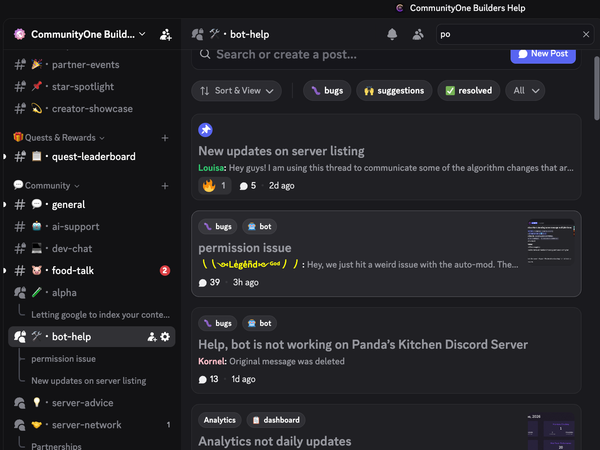Open 'Analytics not daily updates' post
The image size is (600, 450).
pos(275,442)
